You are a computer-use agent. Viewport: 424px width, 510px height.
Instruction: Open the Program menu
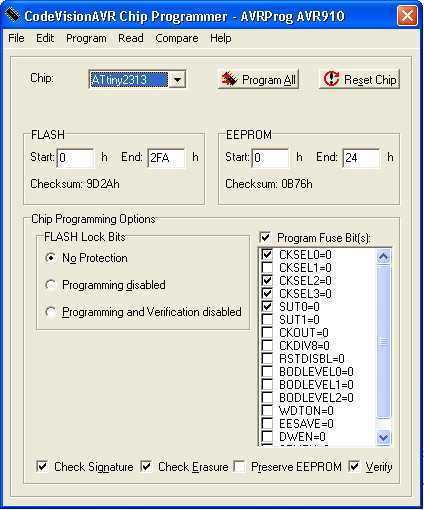click(x=86, y=38)
